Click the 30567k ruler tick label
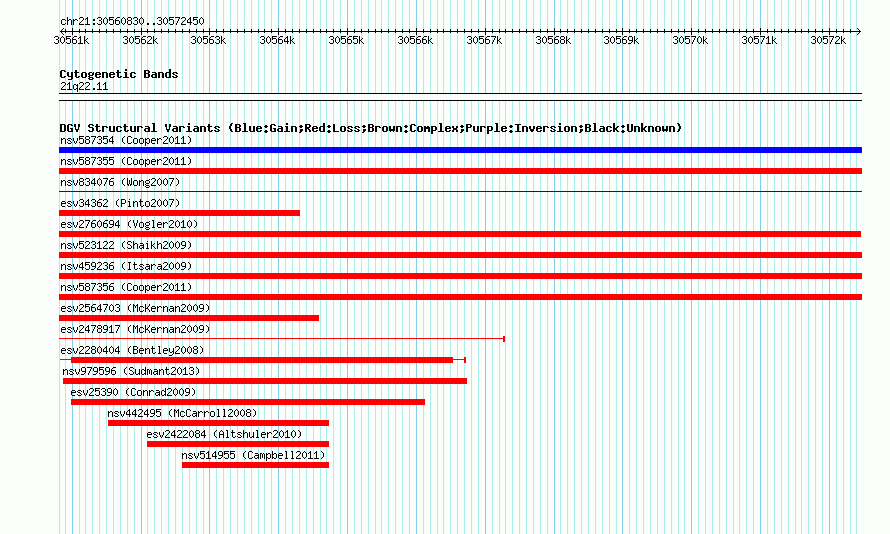The height and width of the screenshot is (534, 890). (484, 40)
